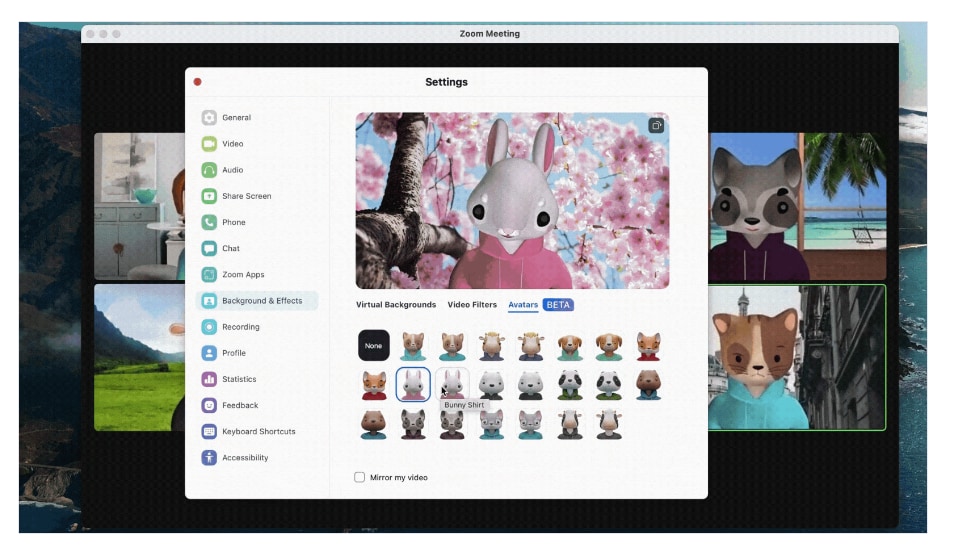
Task: Select the Avatars tab
Action: [523, 304]
